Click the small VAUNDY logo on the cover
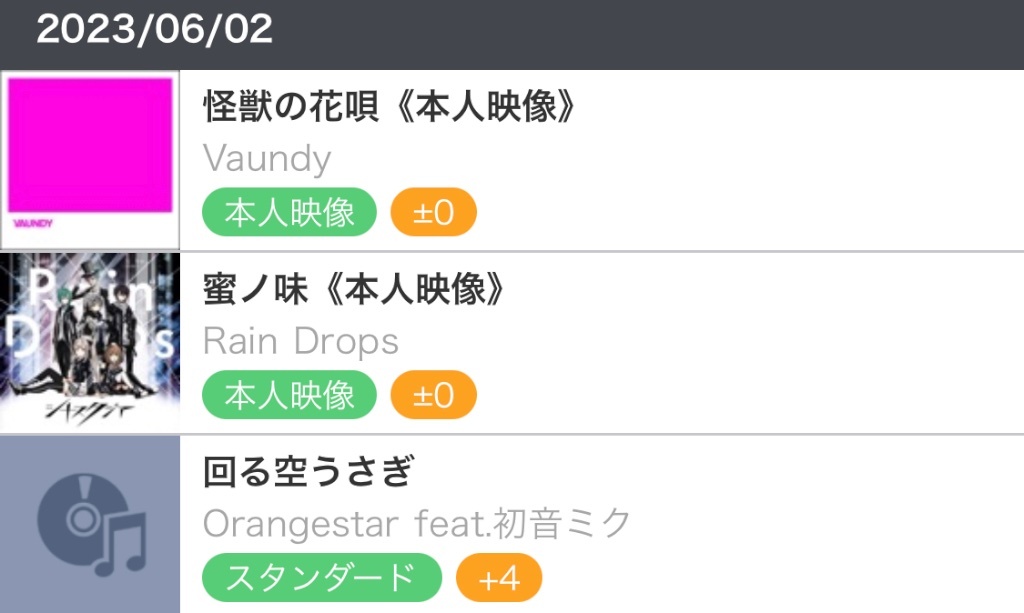The width and height of the screenshot is (1024, 613). [x=33, y=223]
